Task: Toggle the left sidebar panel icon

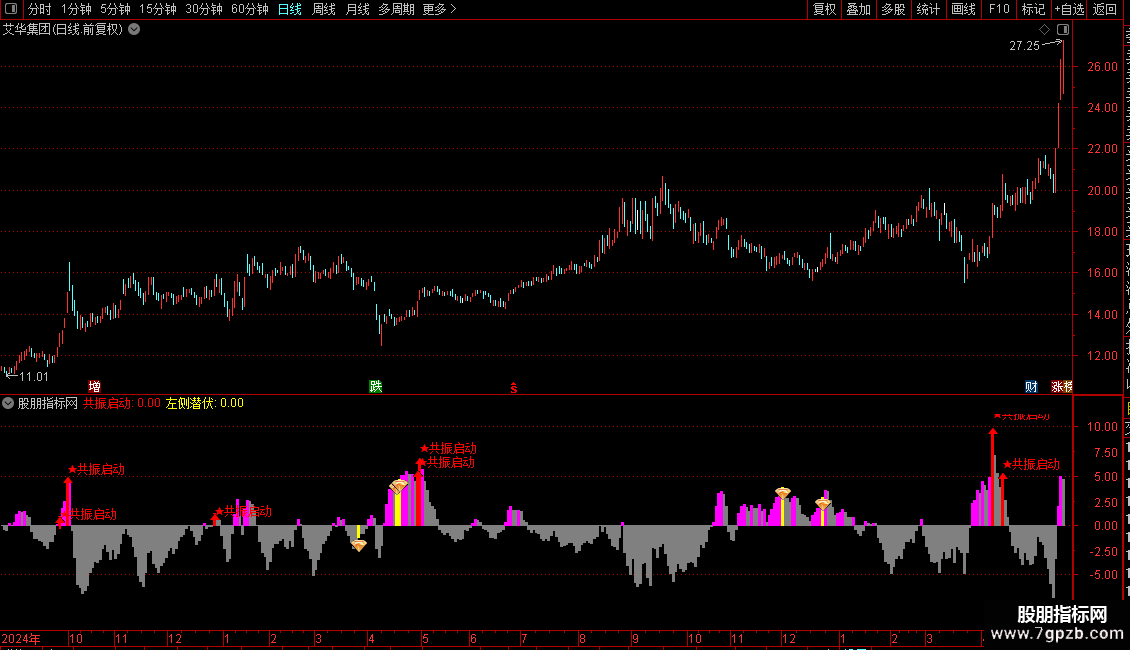Action: [x=11, y=9]
